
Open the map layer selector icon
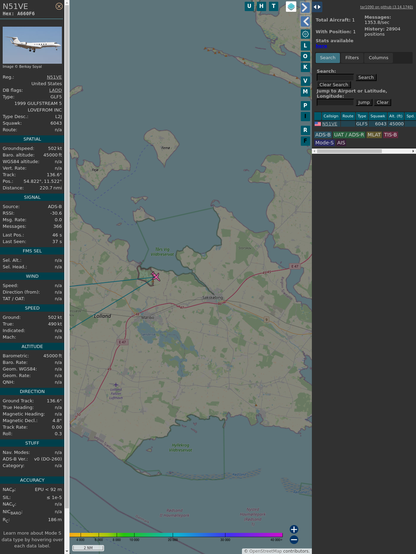click(x=291, y=6)
